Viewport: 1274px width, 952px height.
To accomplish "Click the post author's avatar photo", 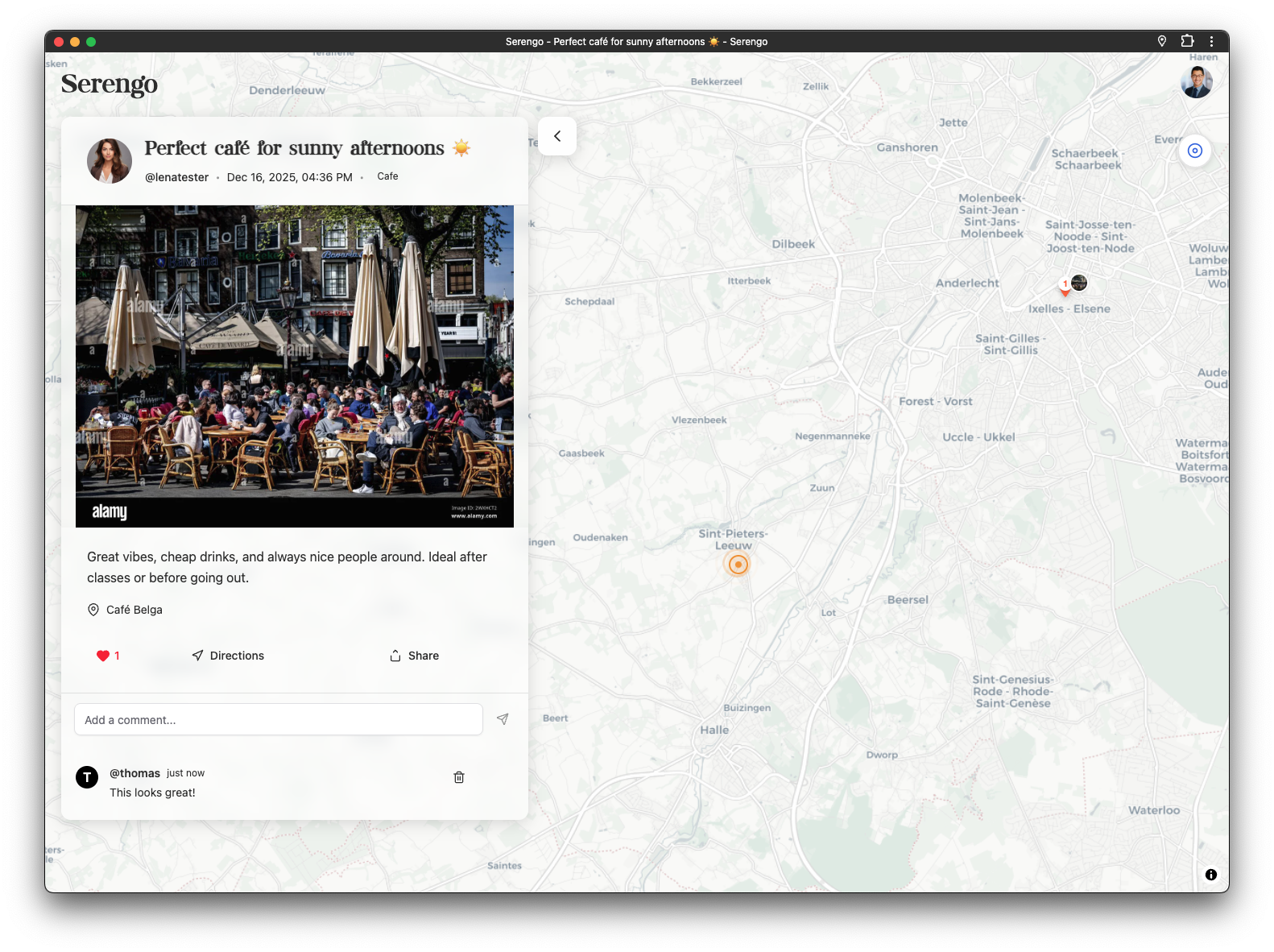I will click(110, 161).
